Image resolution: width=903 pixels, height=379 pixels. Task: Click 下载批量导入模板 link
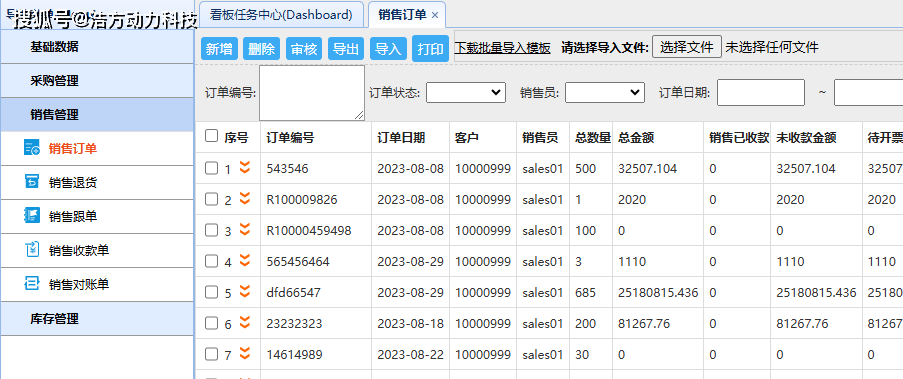[x=502, y=48]
